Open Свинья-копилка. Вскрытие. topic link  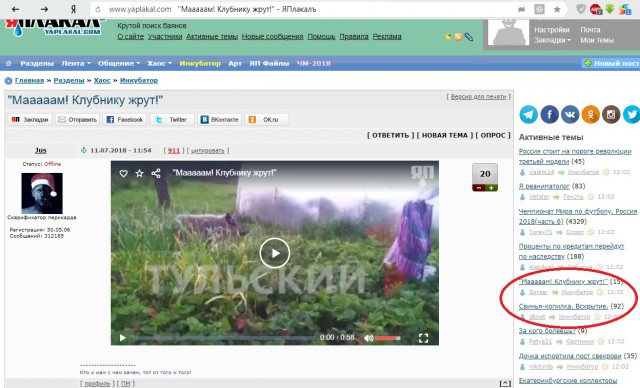pyautogui.click(x=563, y=306)
